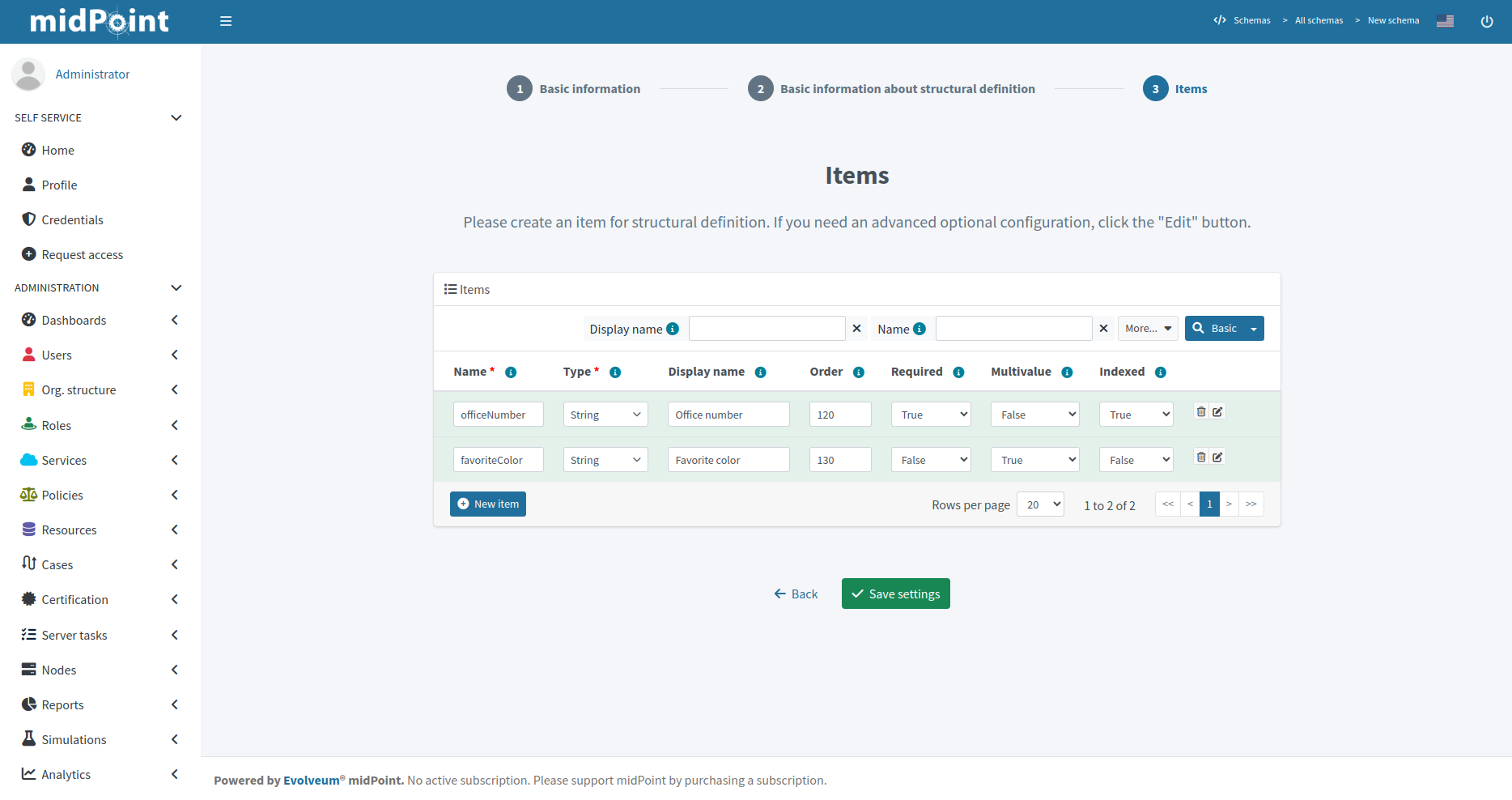1512x800 pixels.
Task: Expand the More search options
Action: (x=1148, y=329)
